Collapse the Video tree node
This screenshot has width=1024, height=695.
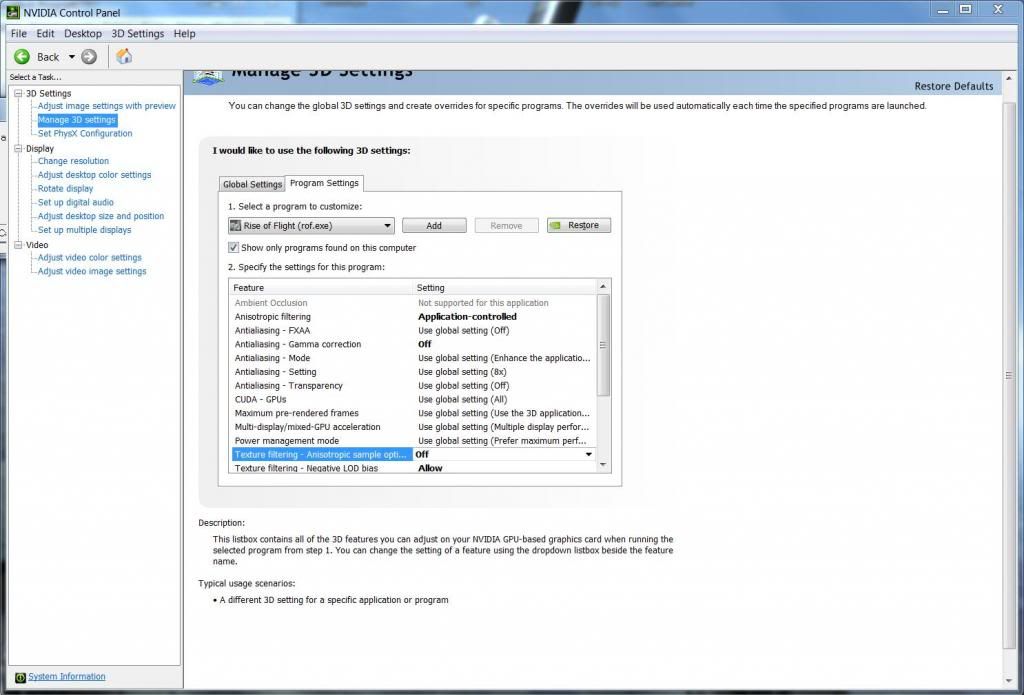[18, 245]
